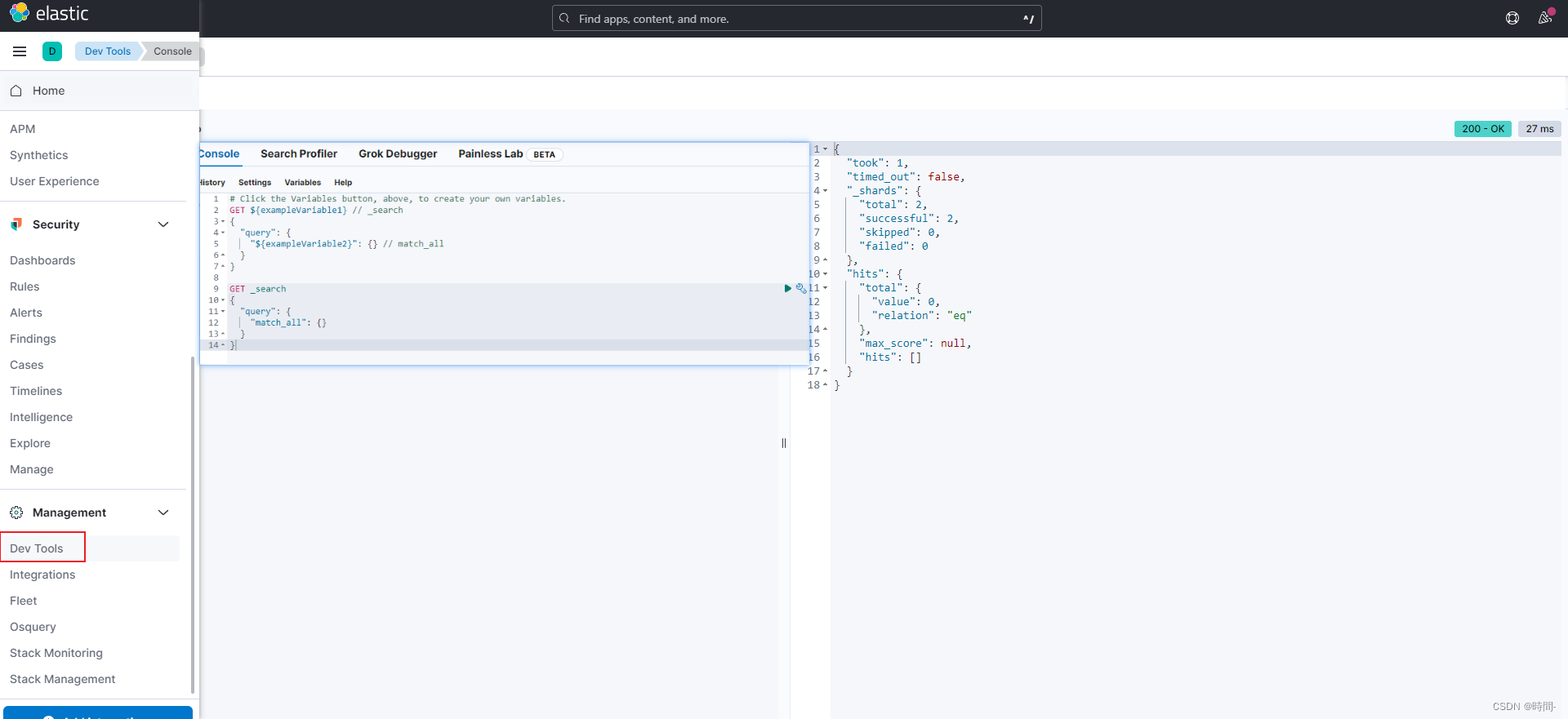Open Fleet in sidebar

(x=23, y=601)
